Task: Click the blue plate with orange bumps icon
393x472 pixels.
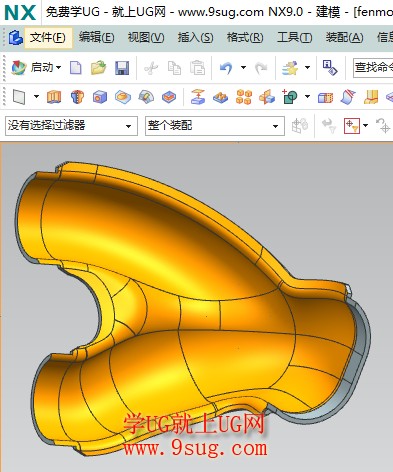Action: (x=221, y=97)
